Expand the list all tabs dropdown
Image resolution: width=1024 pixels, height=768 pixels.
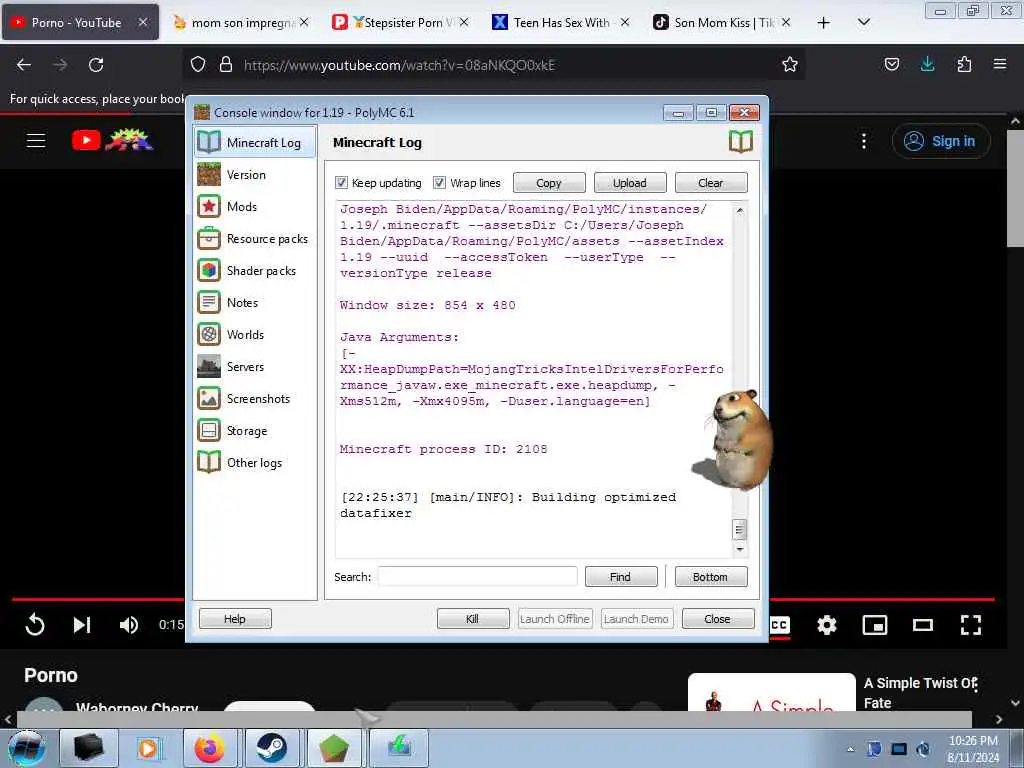864,23
